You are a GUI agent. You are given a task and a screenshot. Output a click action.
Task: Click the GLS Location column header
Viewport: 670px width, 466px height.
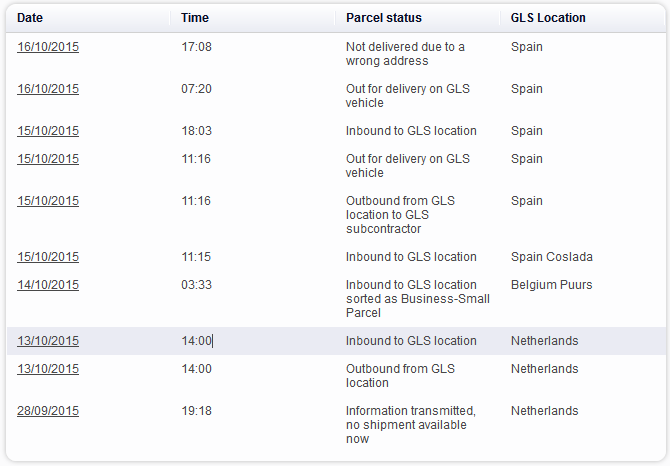548,18
